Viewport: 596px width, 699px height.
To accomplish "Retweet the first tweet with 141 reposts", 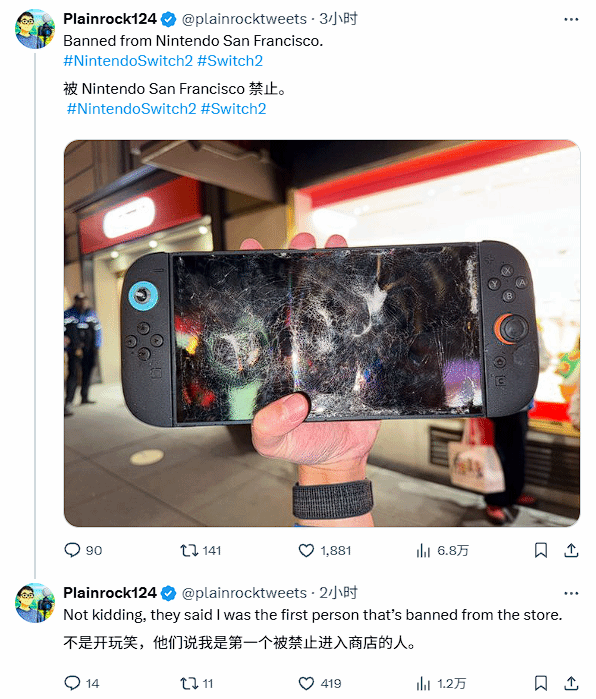I will click(201, 551).
